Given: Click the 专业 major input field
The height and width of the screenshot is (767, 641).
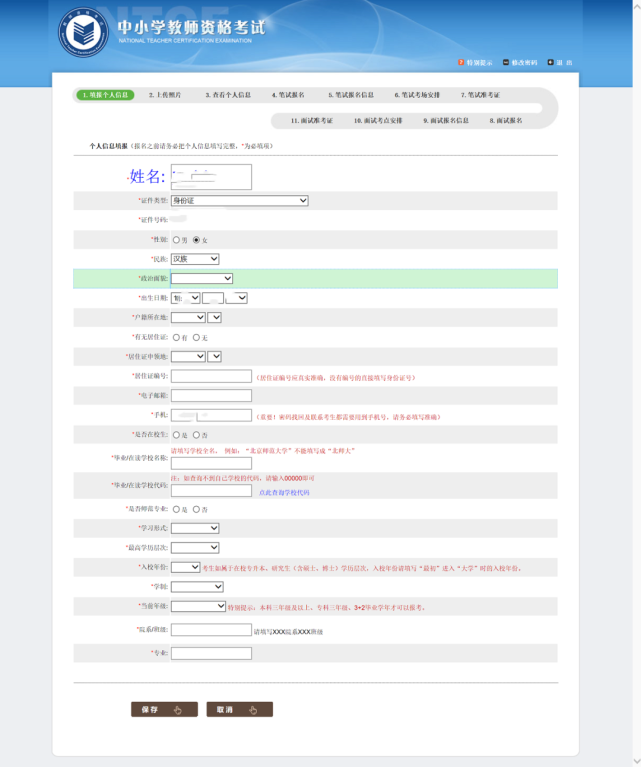Looking at the screenshot, I should point(211,654).
